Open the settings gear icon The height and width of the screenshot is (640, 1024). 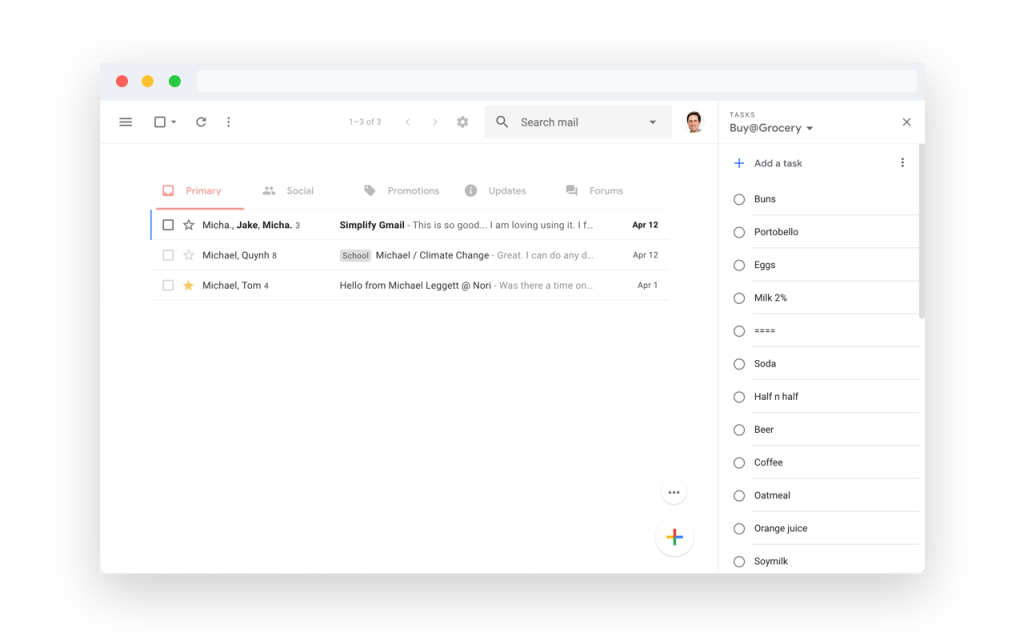pos(462,122)
